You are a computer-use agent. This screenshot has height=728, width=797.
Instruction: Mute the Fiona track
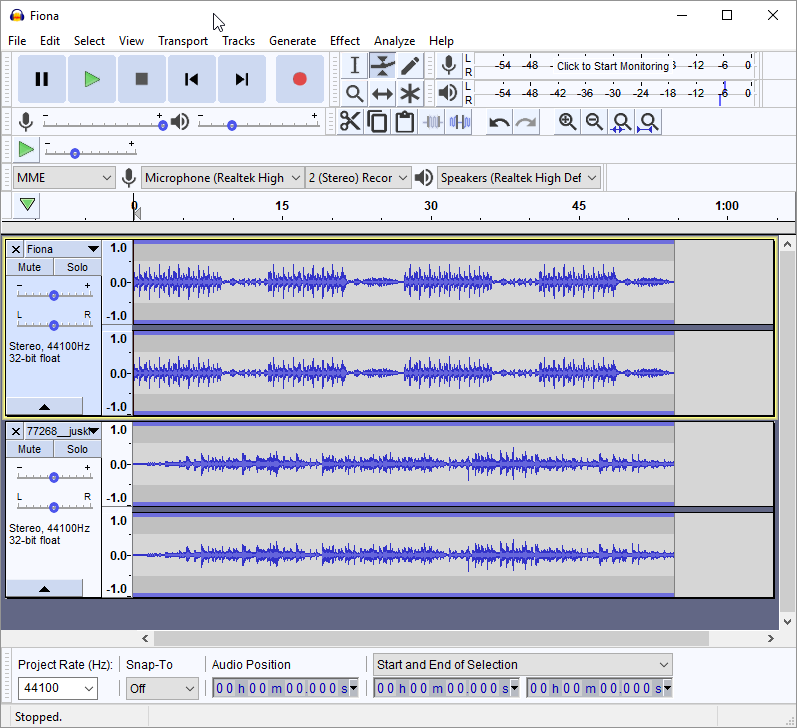(x=30, y=267)
